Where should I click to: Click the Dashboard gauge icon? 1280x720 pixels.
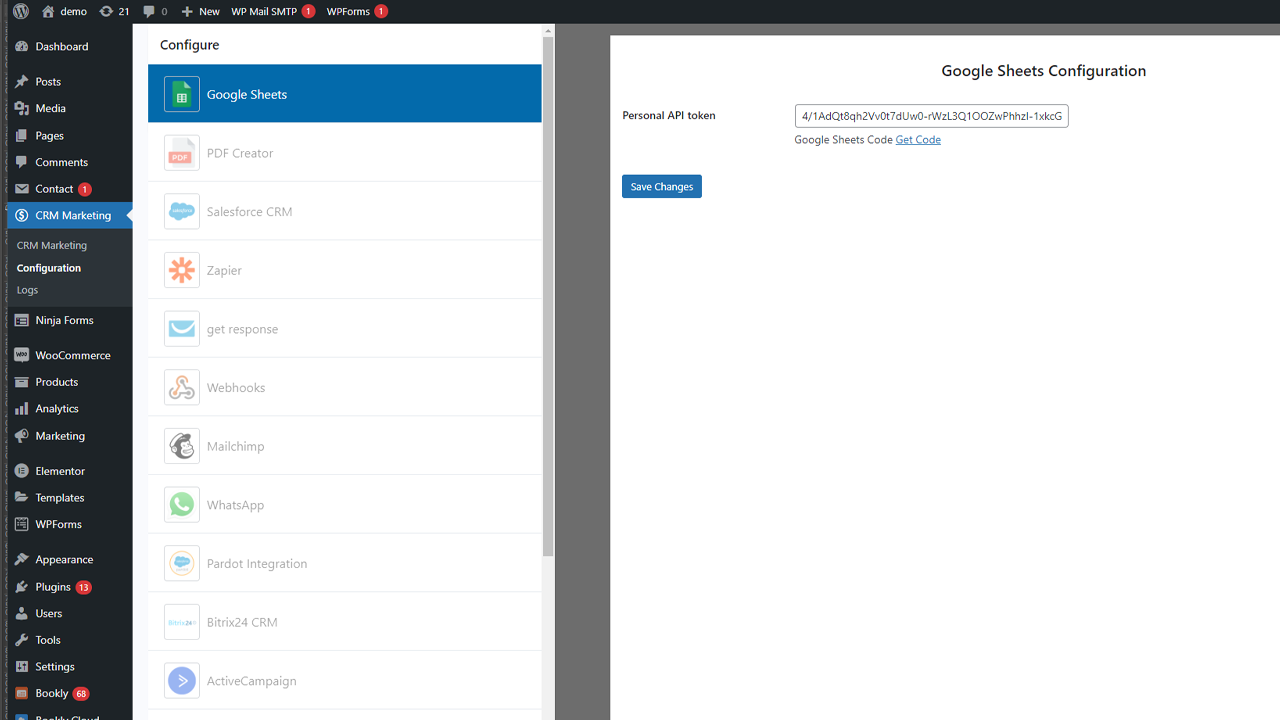click(22, 46)
